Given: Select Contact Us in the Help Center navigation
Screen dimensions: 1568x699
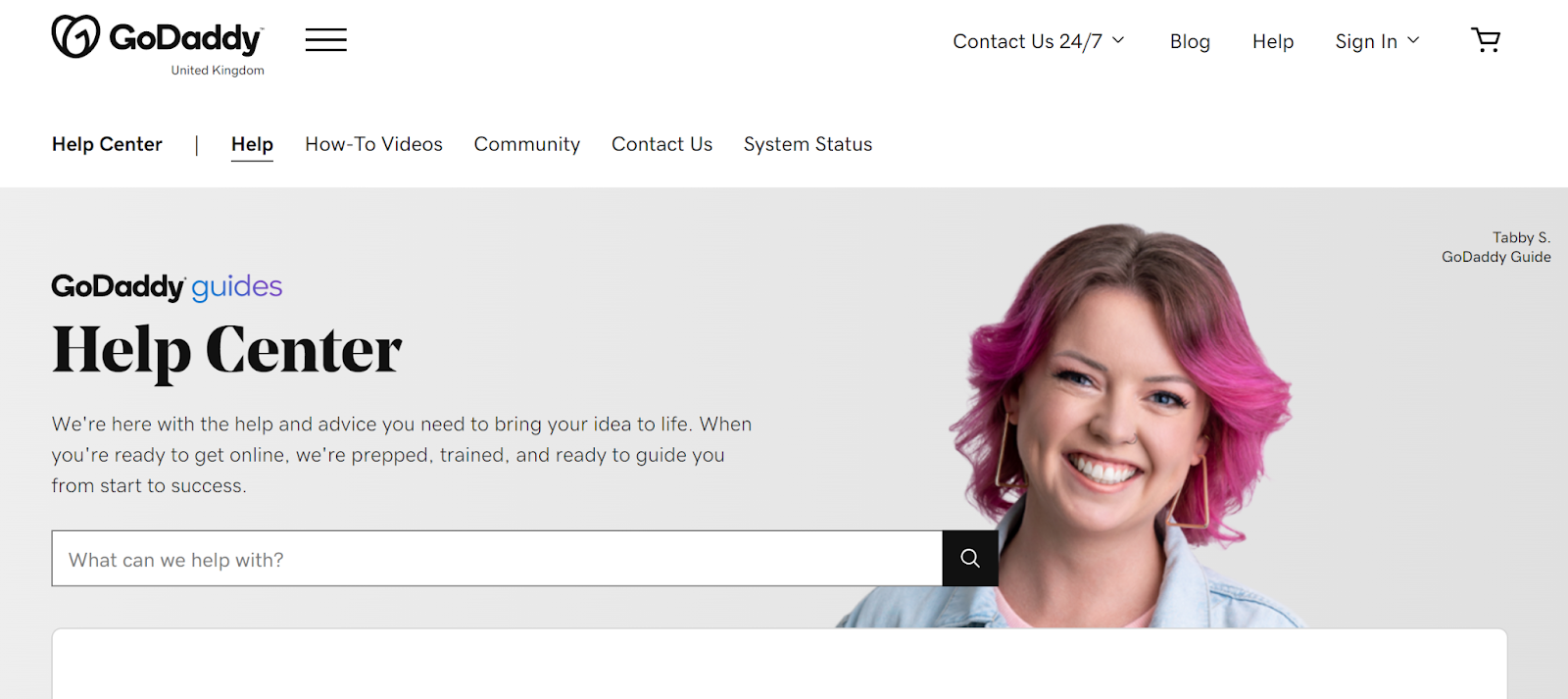Looking at the screenshot, I should (661, 144).
